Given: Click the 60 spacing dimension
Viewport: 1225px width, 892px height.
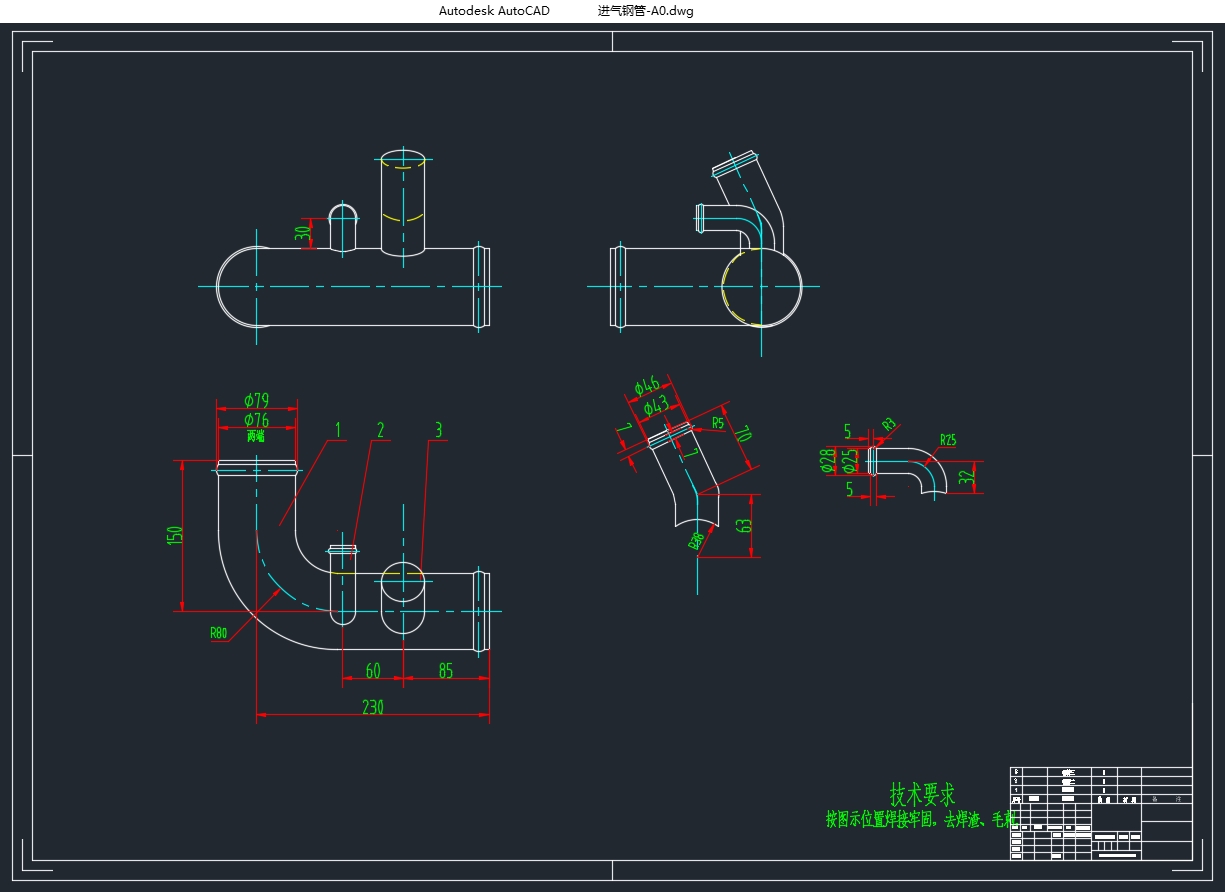Looking at the screenshot, I should 372,670.
